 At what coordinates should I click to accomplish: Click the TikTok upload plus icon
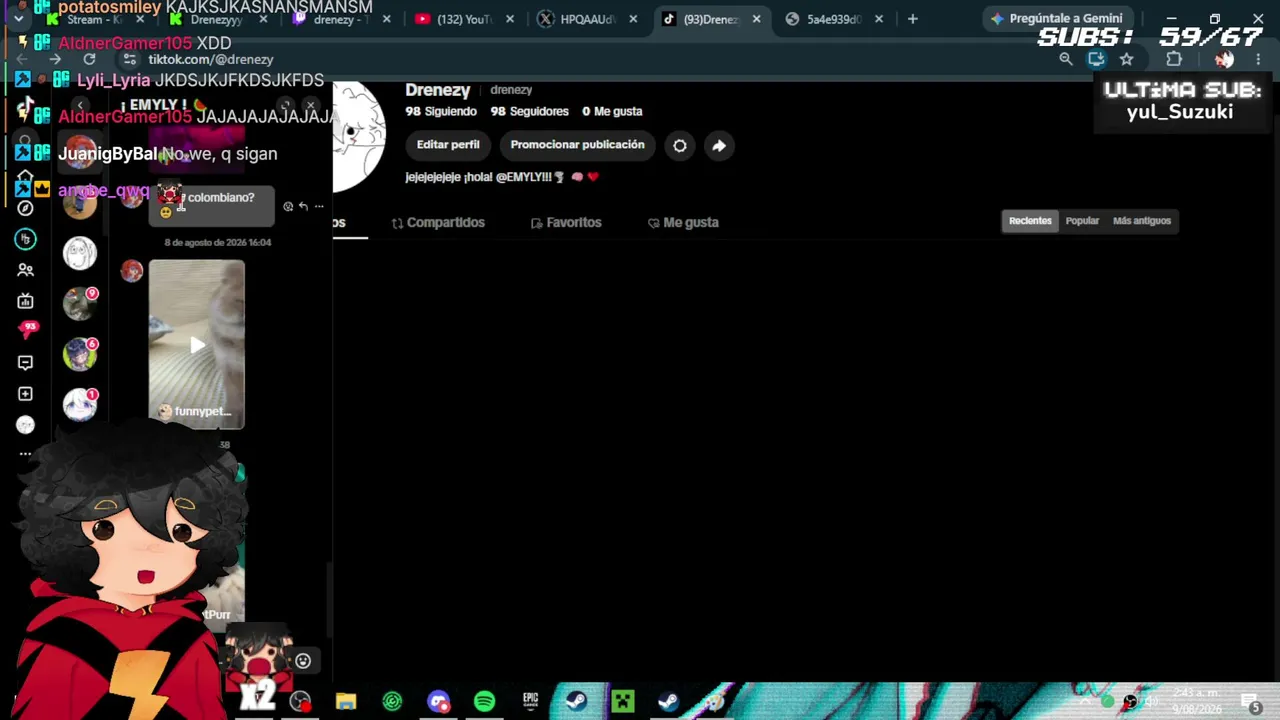click(26, 394)
